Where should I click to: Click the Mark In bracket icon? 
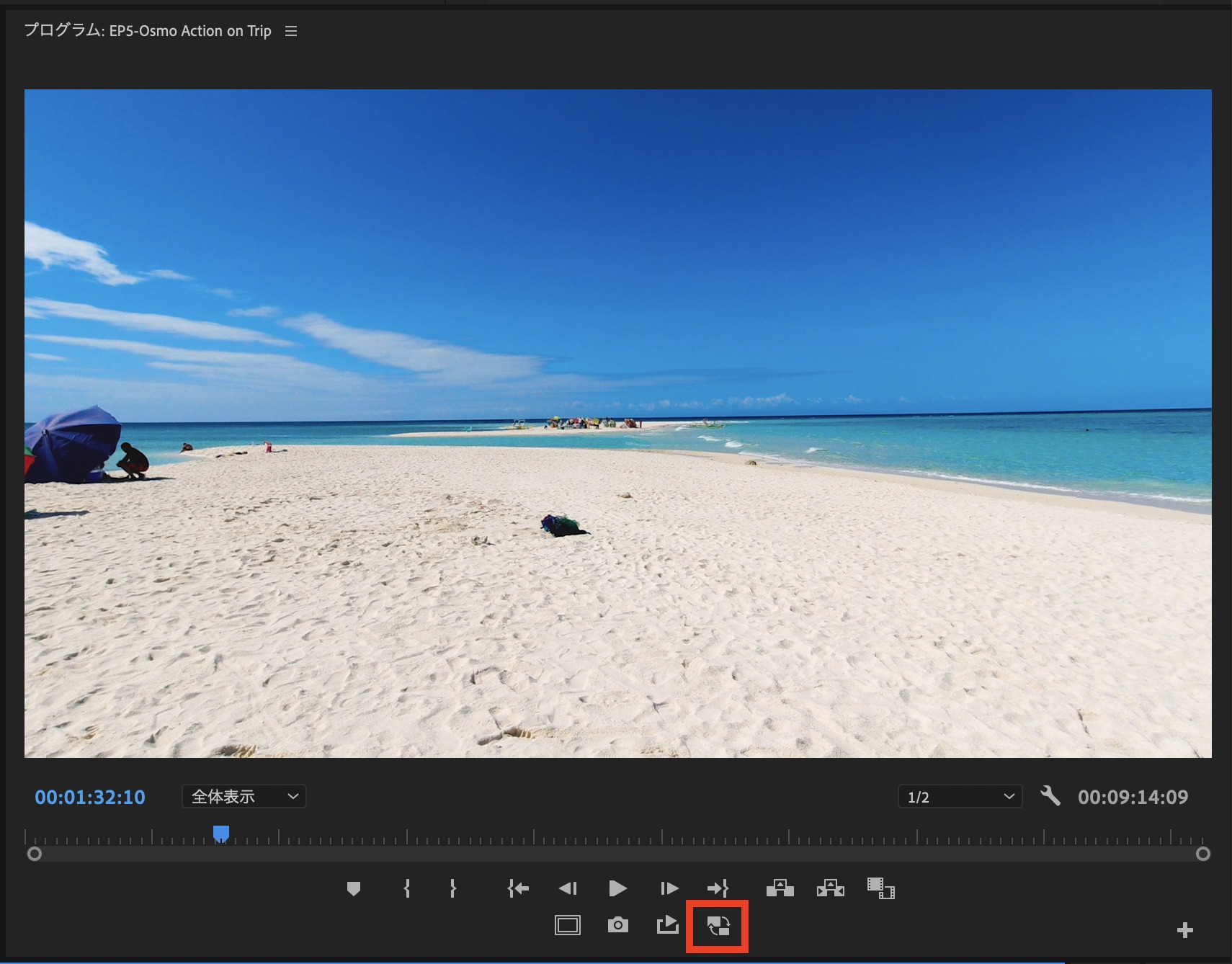click(407, 888)
